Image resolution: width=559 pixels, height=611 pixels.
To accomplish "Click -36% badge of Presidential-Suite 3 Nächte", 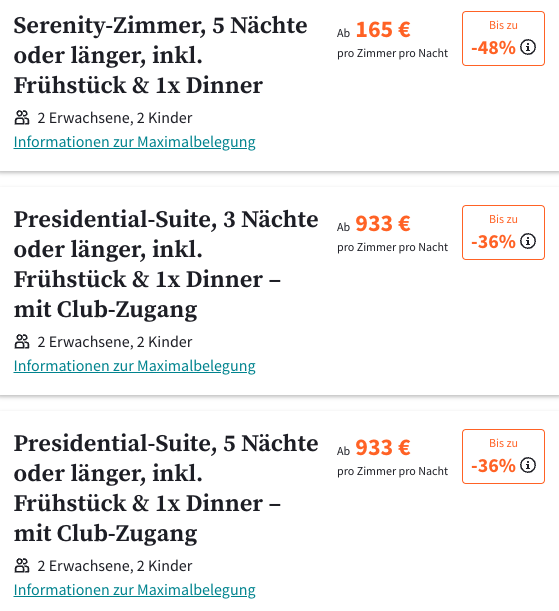I will point(503,232).
